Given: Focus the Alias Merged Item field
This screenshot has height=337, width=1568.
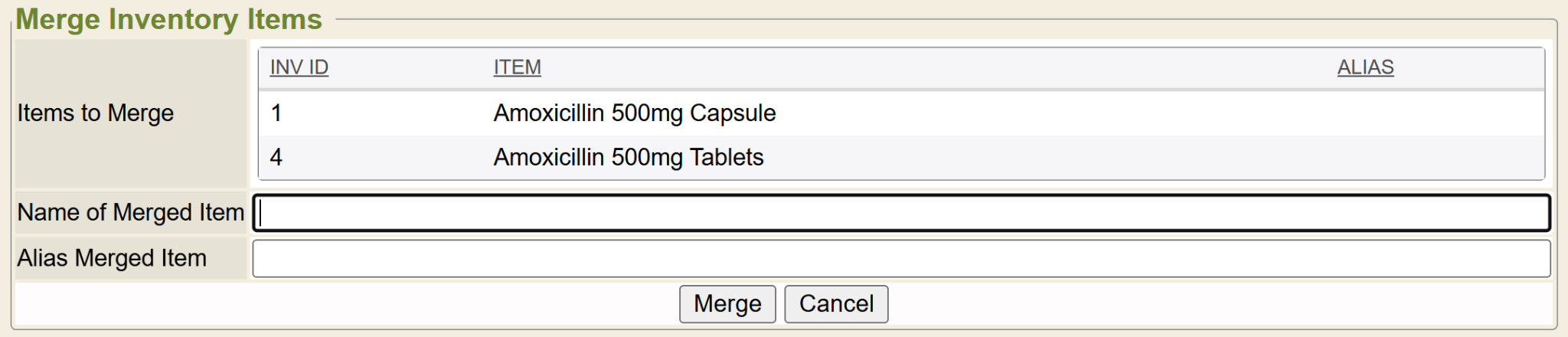Looking at the screenshot, I should coord(901,259).
